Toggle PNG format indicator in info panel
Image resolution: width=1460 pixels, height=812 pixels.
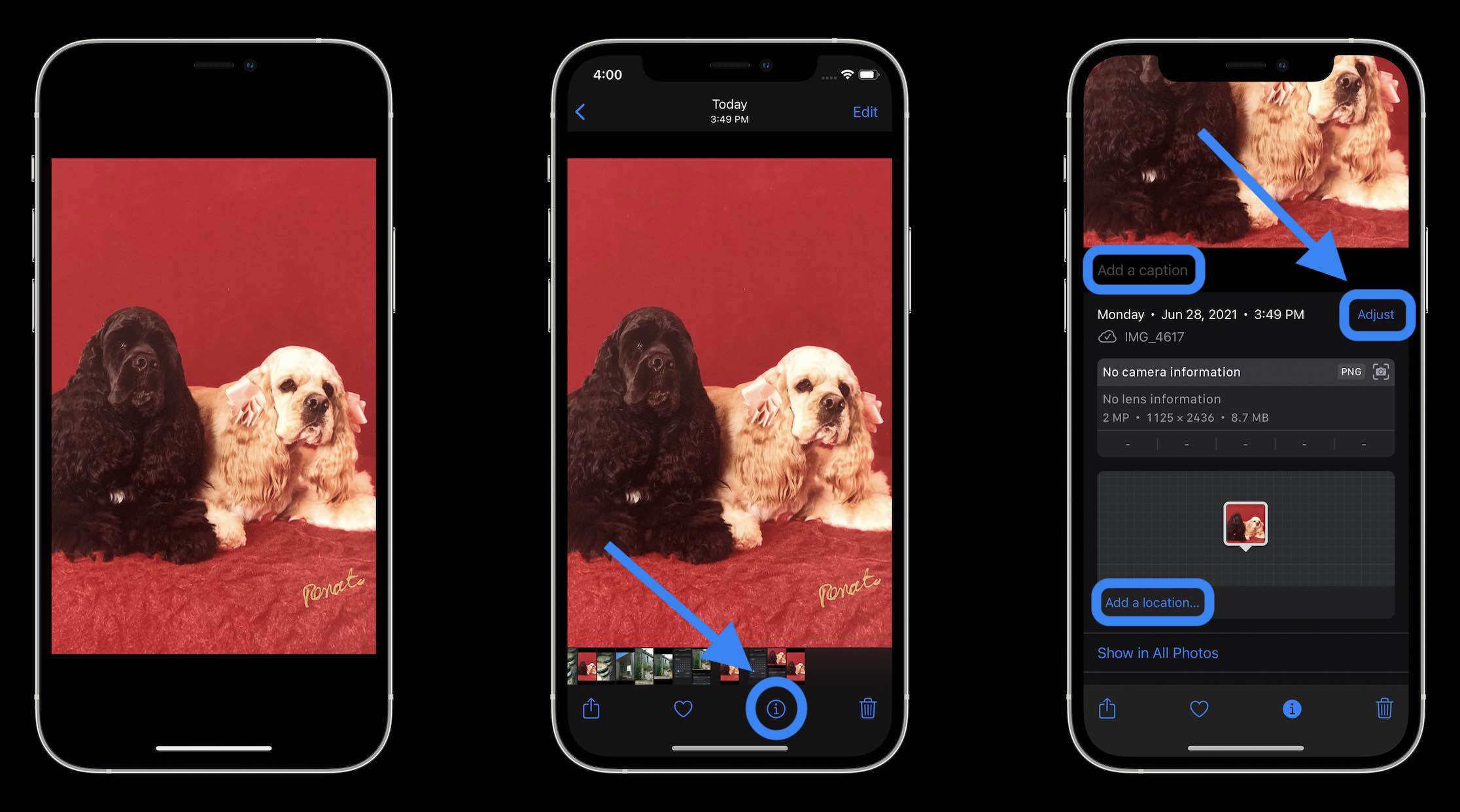coord(1349,371)
